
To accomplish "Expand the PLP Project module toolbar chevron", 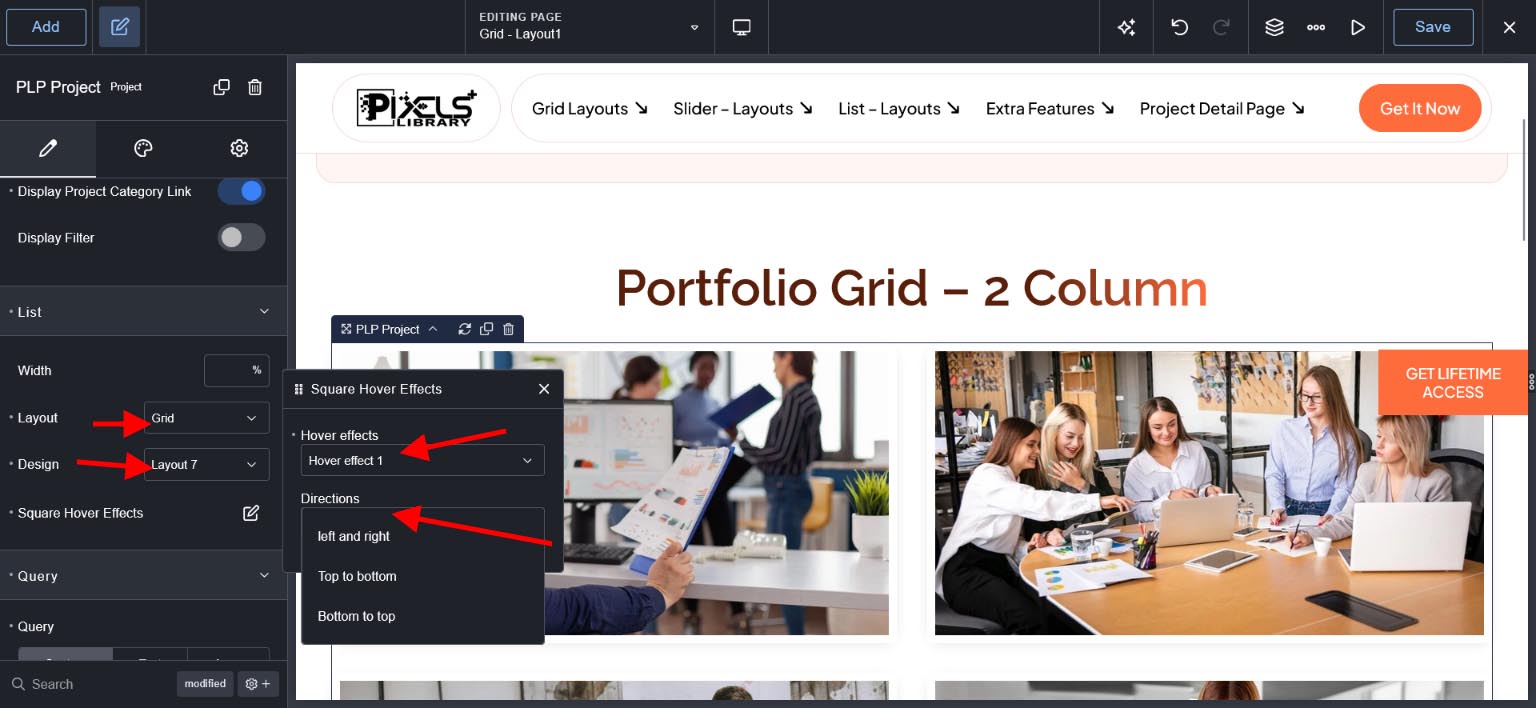I will point(433,329).
